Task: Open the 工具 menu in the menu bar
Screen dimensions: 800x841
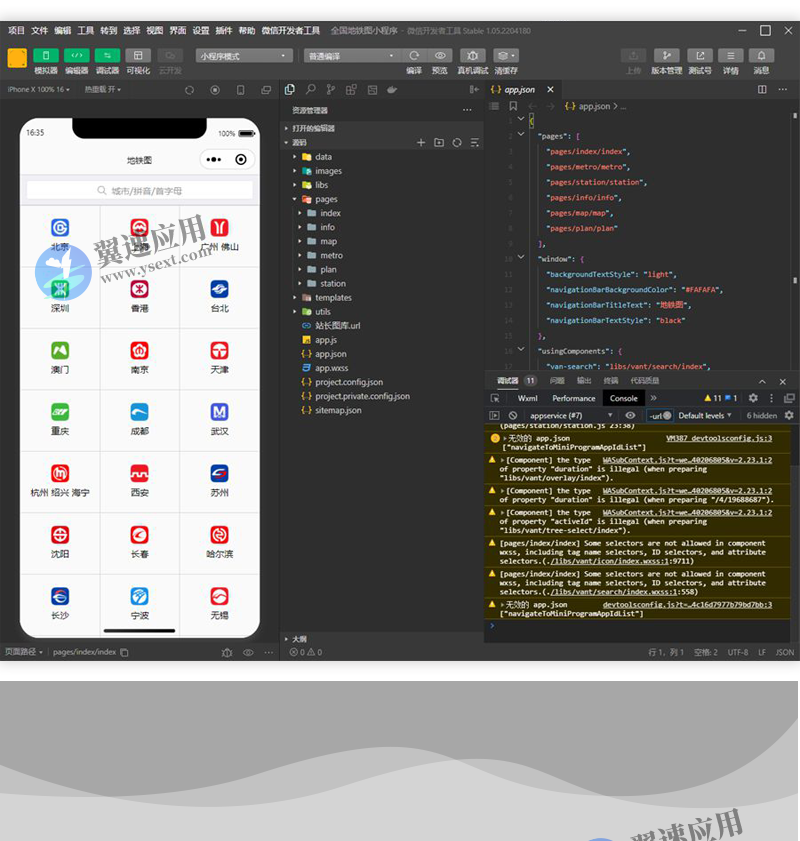Action: click(x=86, y=31)
